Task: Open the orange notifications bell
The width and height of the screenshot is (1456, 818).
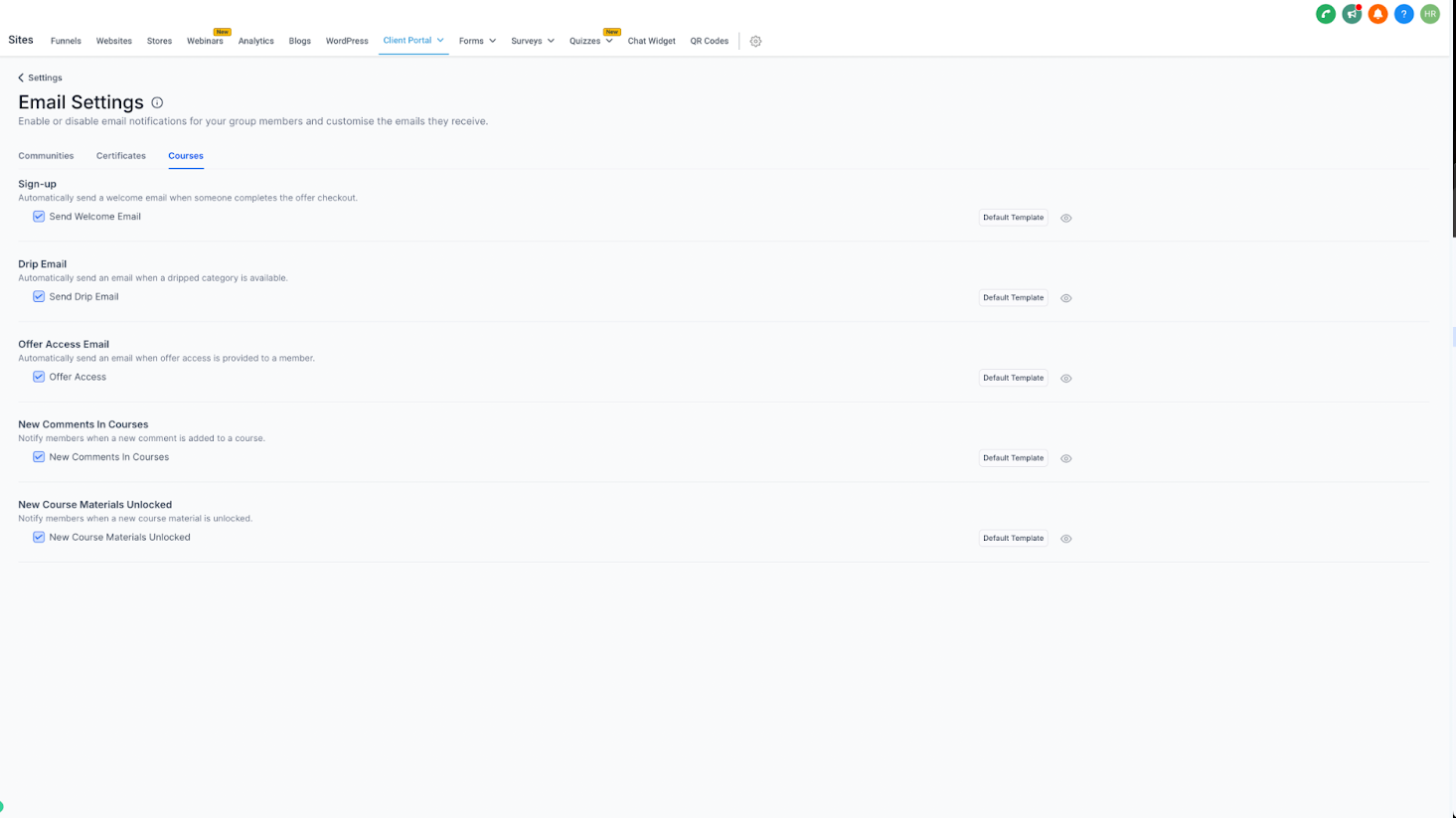Action: [x=1377, y=14]
